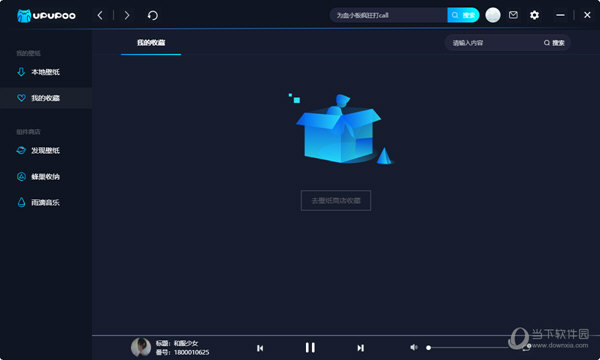This screenshot has width=600, height=360.
Task: Minimize the upupoo window
Action: (x=560, y=15)
